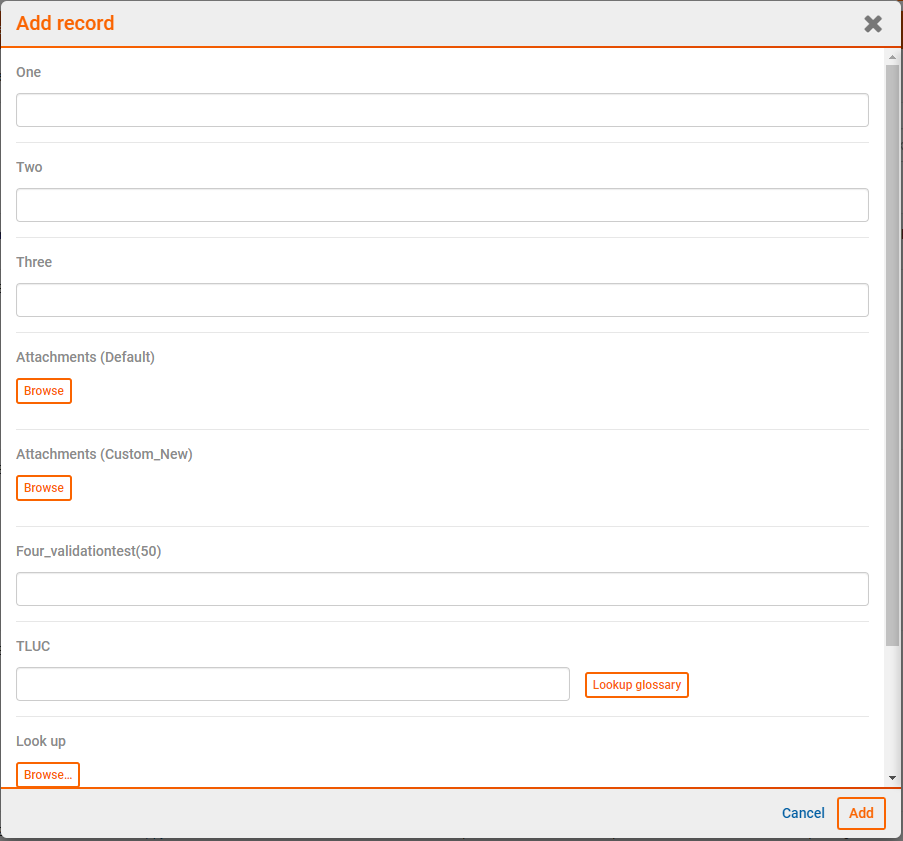This screenshot has height=841, width=903.
Task: Click the "Add record" dialog title
Action: tap(65, 23)
